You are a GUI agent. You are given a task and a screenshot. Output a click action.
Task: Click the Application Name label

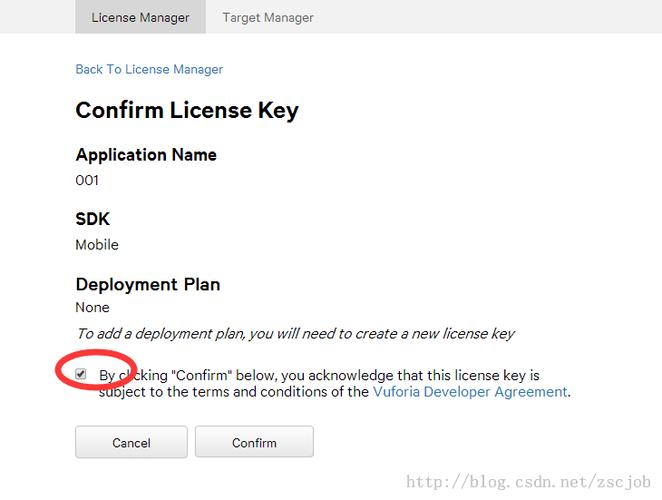click(146, 155)
